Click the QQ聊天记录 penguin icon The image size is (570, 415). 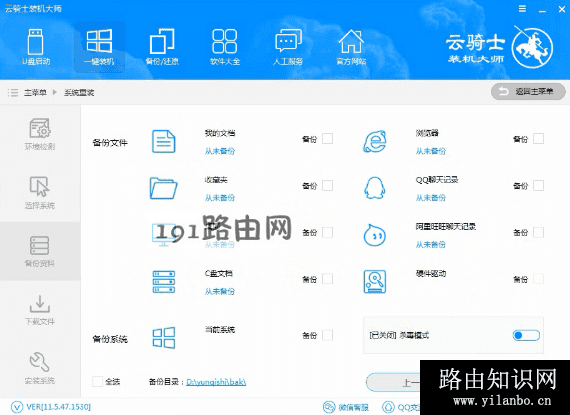pos(375,188)
